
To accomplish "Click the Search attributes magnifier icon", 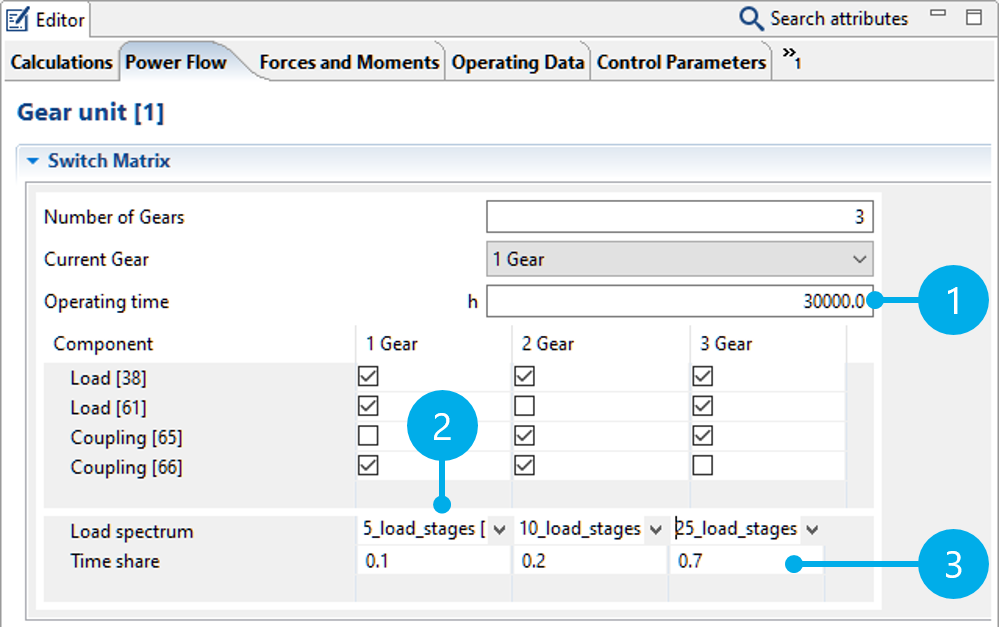I will click(x=751, y=18).
